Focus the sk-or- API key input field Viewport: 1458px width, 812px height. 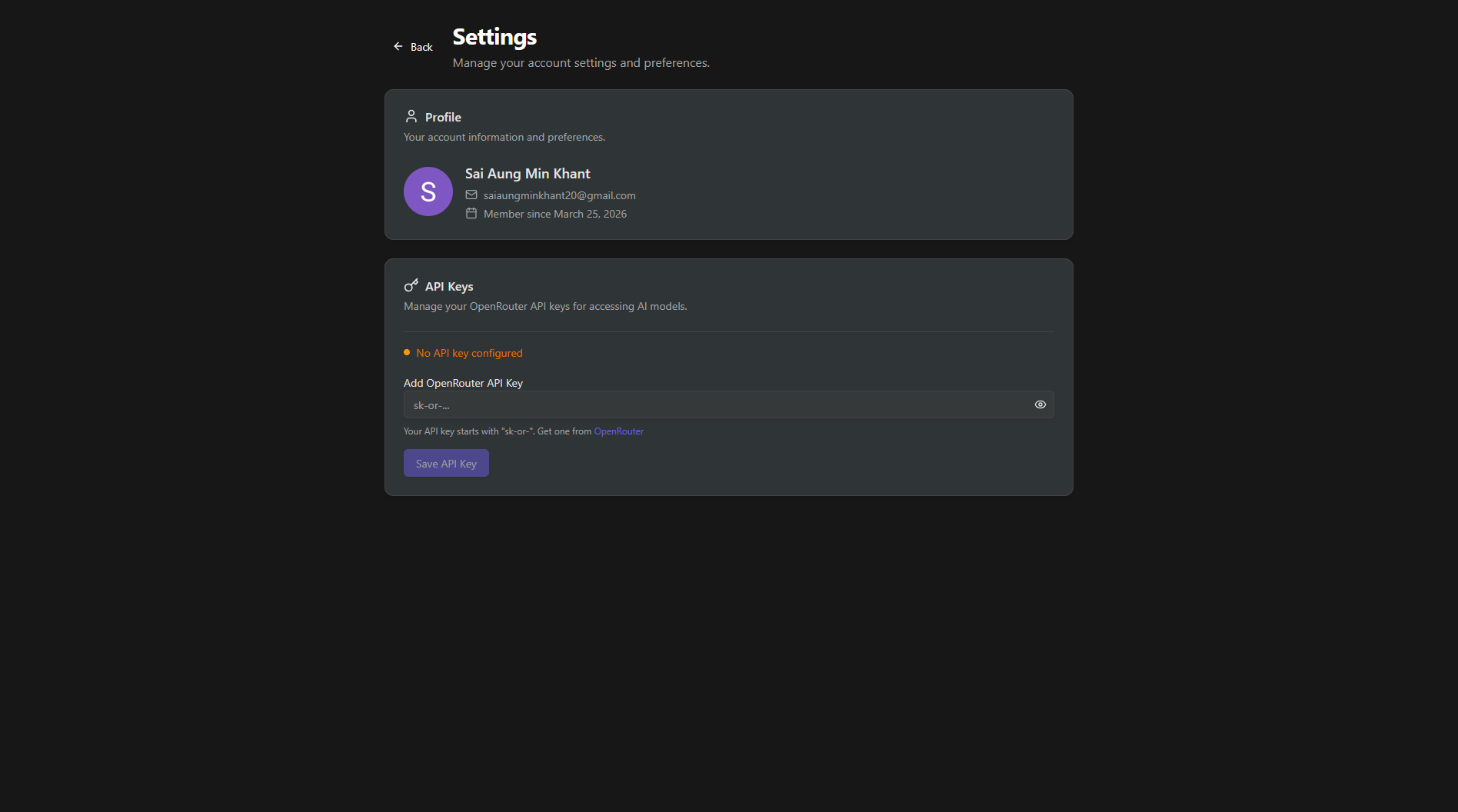(x=728, y=404)
